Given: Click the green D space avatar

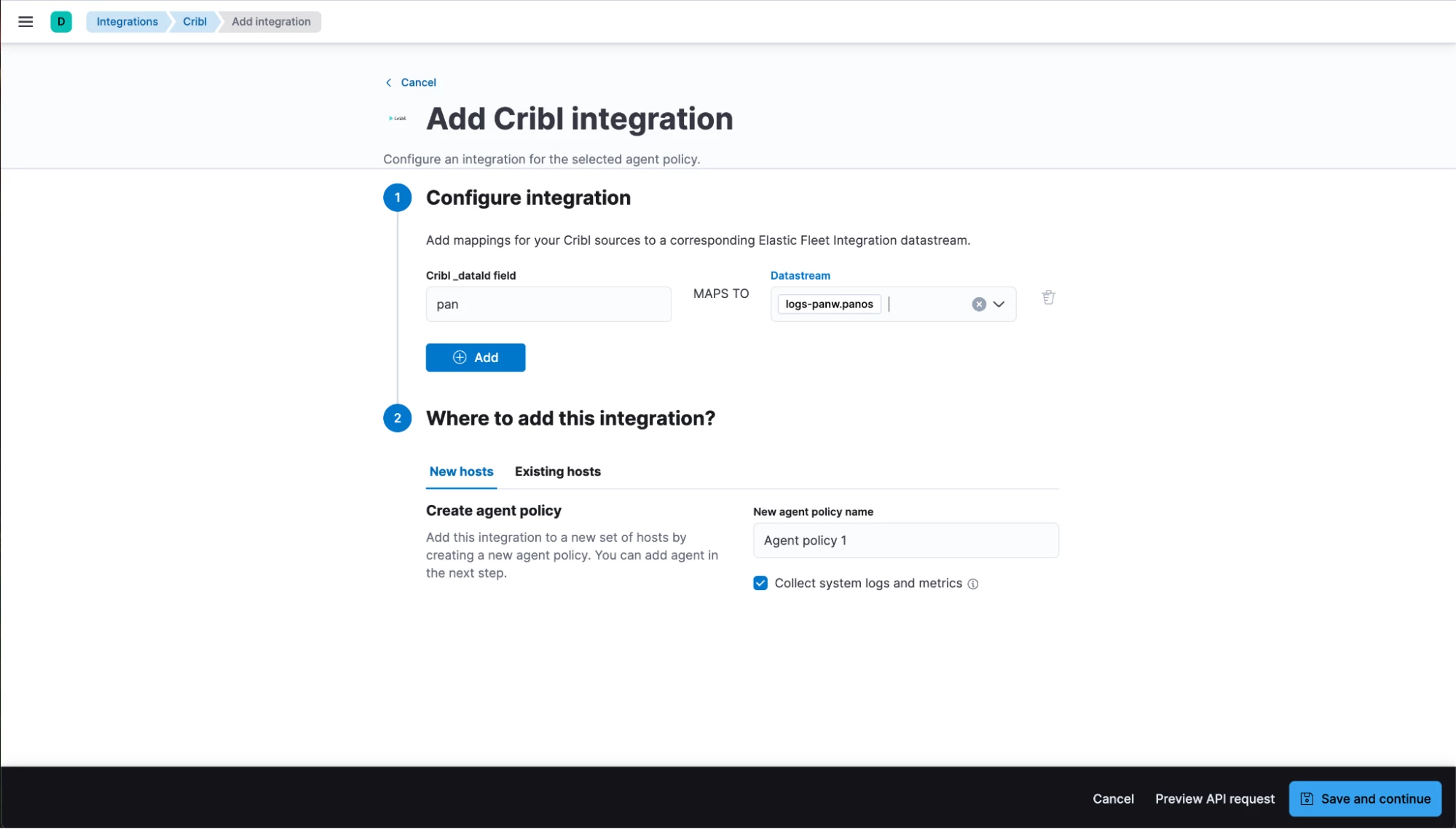Looking at the screenshot, I should [61, 22].
